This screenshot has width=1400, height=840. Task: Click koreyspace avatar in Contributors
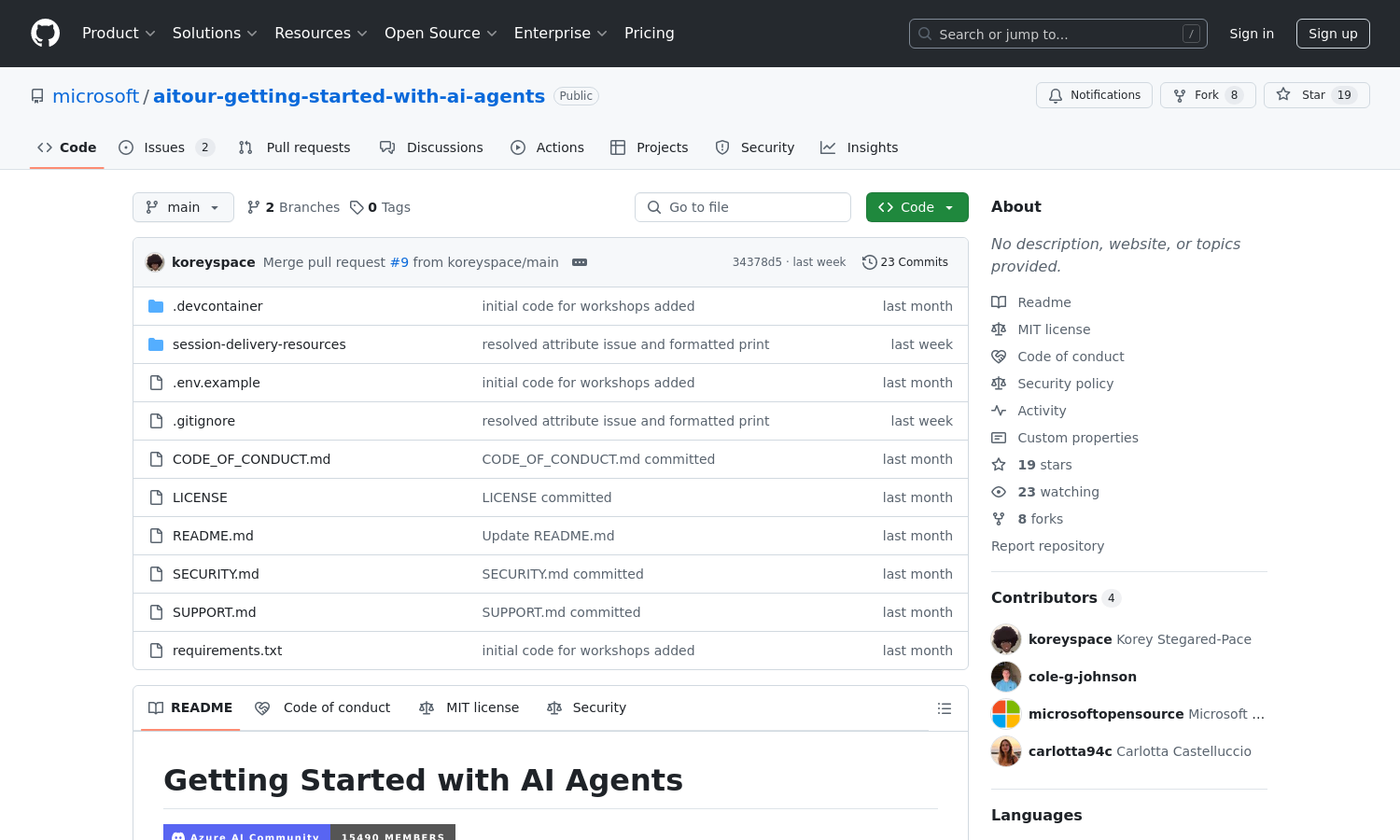[1006, 639]
